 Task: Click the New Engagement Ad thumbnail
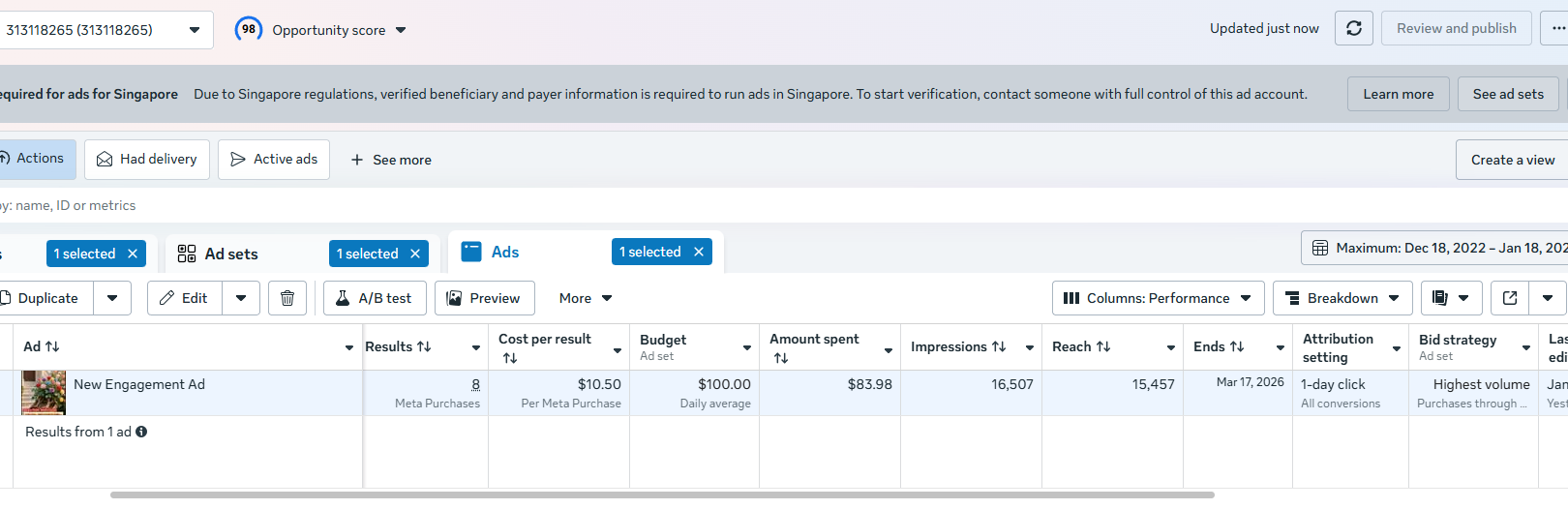[x=44, y=392]
